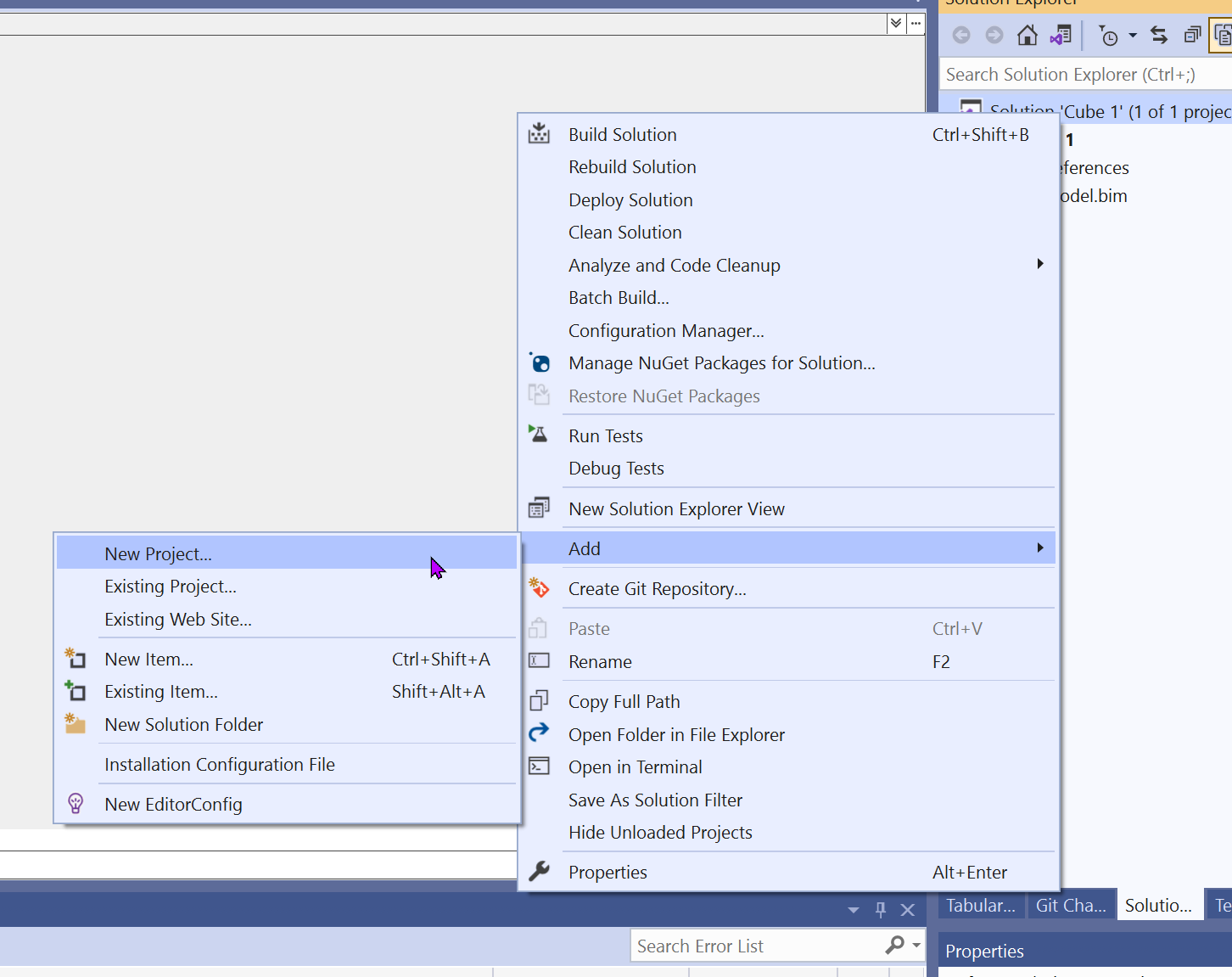Click the Collapse All icon in Solution Explorer
1232x977 pixels.
tap(1192, 35)
